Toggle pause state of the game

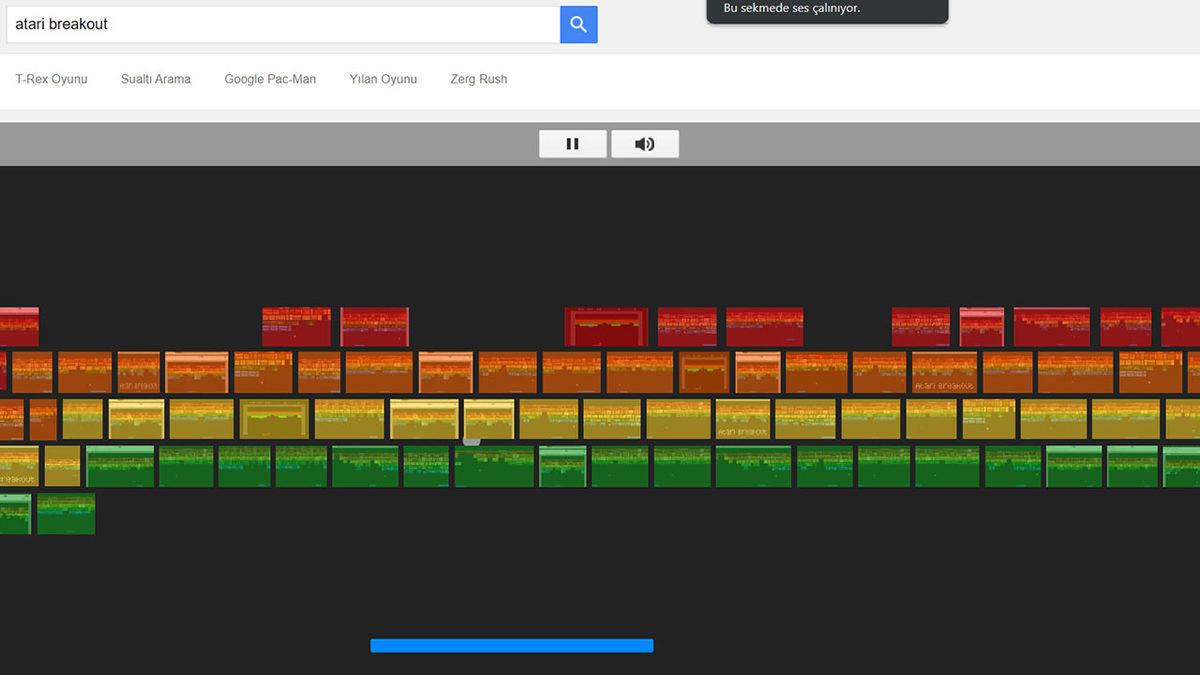pyautogui.click(x=572, y=143)
